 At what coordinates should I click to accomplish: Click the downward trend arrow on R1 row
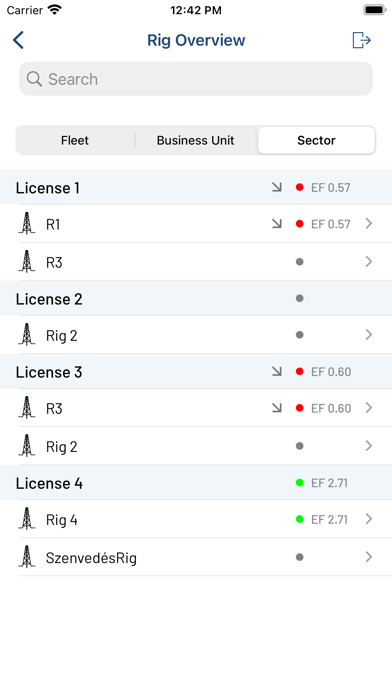pyautogui.click(x=277, y=224)
